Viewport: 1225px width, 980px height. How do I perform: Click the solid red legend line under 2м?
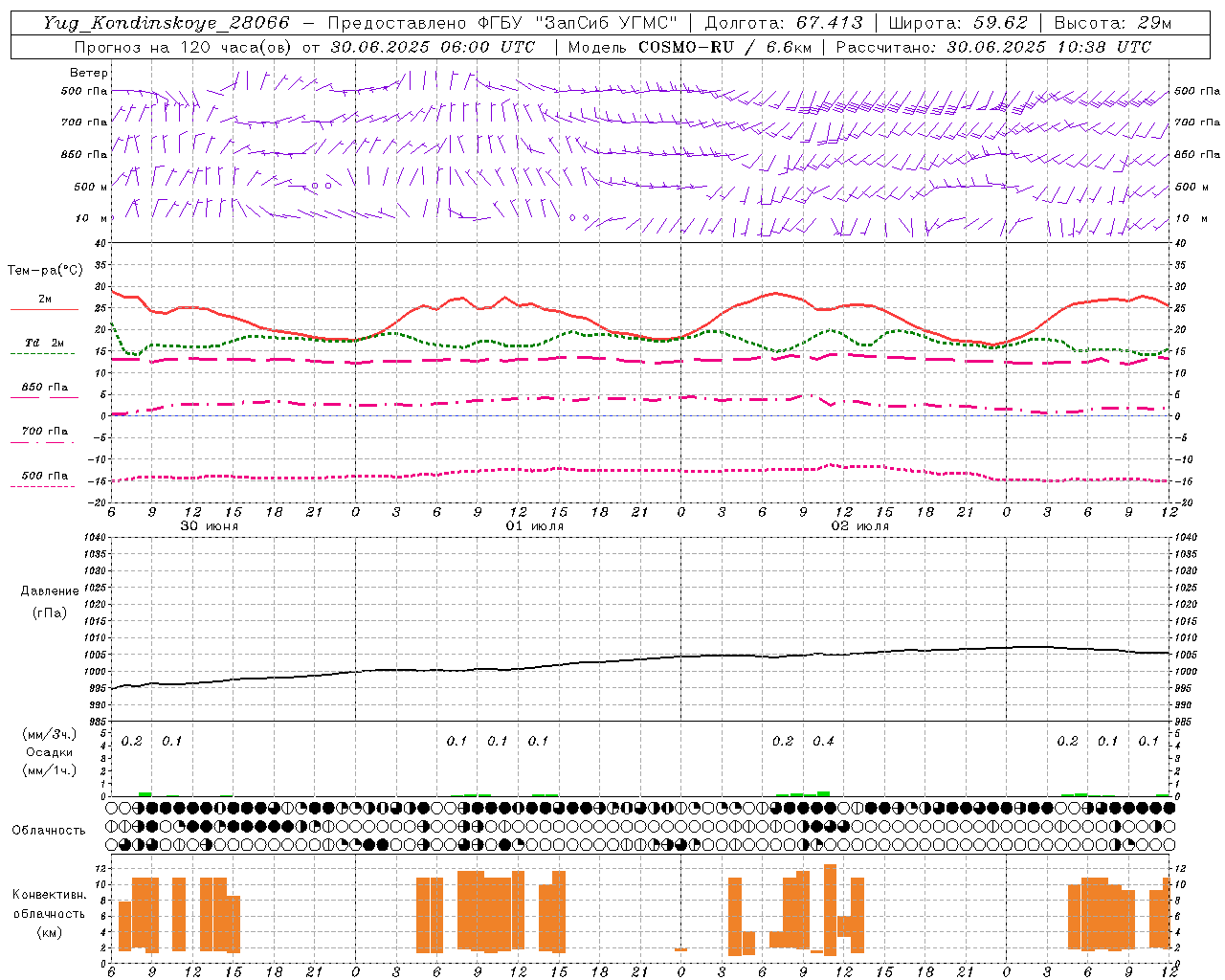[44, 310]
